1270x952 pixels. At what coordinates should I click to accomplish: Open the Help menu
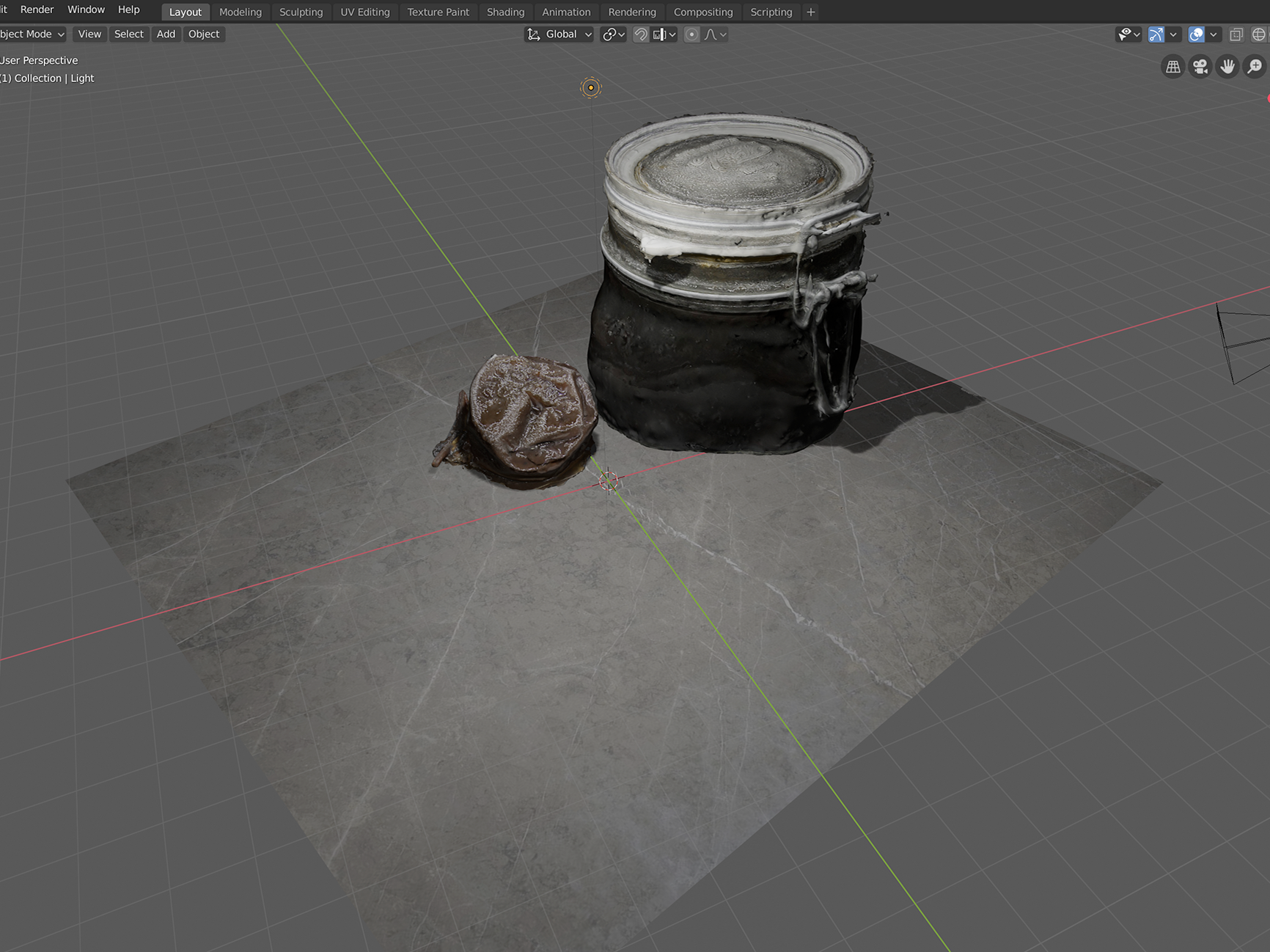(x=129, y=10)
